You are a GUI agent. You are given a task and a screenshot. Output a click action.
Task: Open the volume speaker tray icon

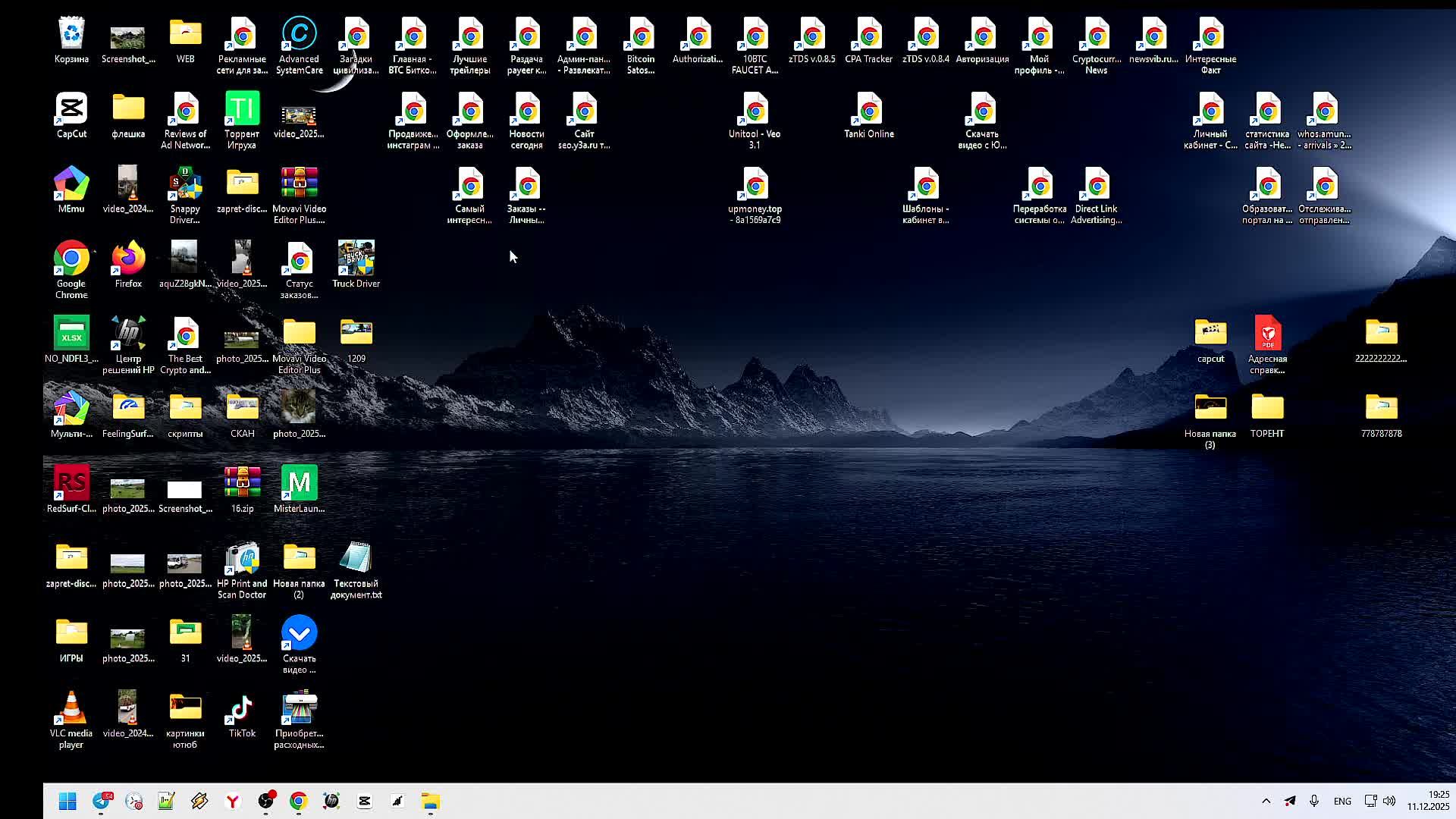pyautogui.click(x=1389, y=802)
